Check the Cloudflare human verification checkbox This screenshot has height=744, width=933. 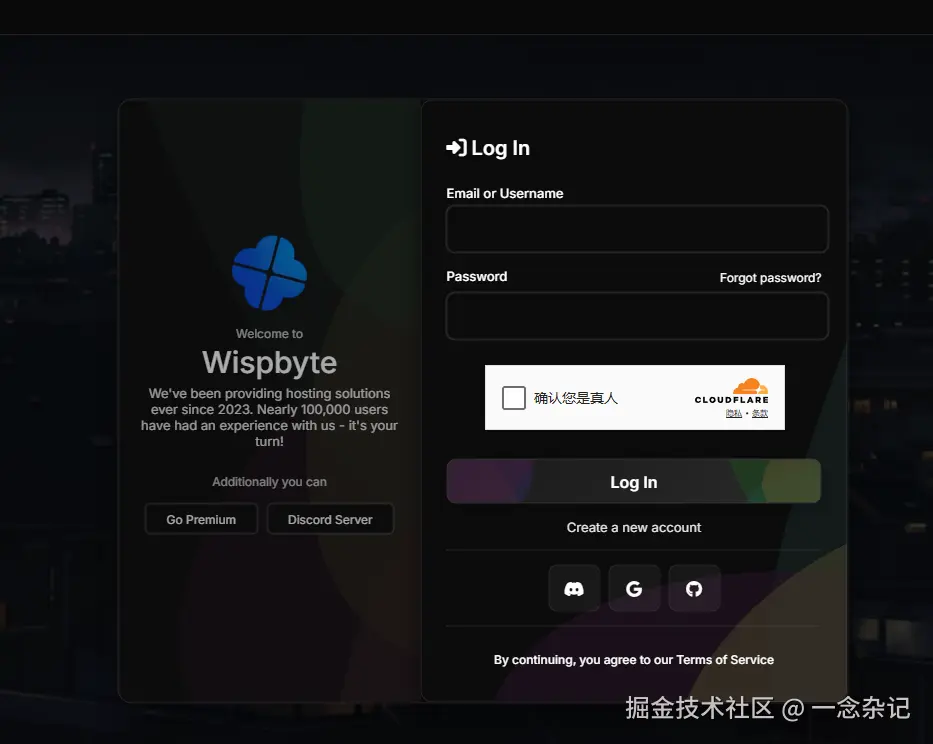514,398
